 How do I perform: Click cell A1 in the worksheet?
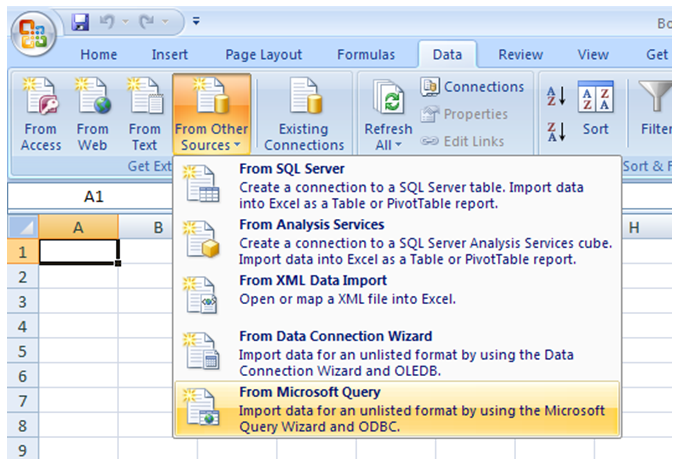tap(78, 252)
